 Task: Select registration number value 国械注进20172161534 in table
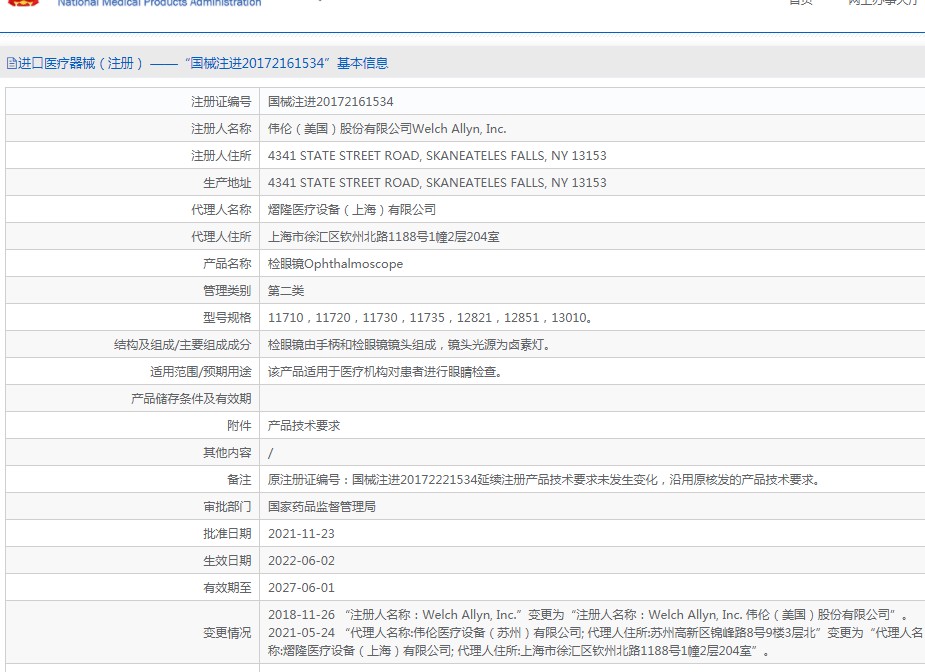click(330, 101)
